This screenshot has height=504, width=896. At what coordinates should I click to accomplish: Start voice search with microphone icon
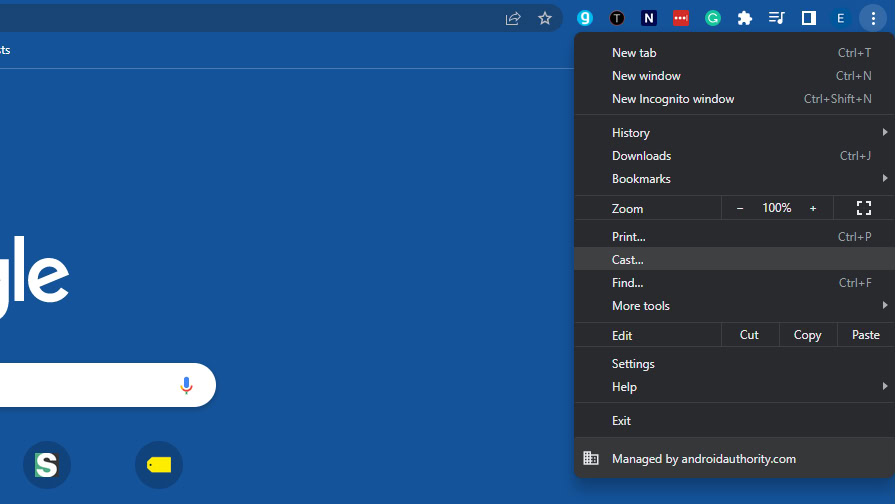tap(186, 385)
